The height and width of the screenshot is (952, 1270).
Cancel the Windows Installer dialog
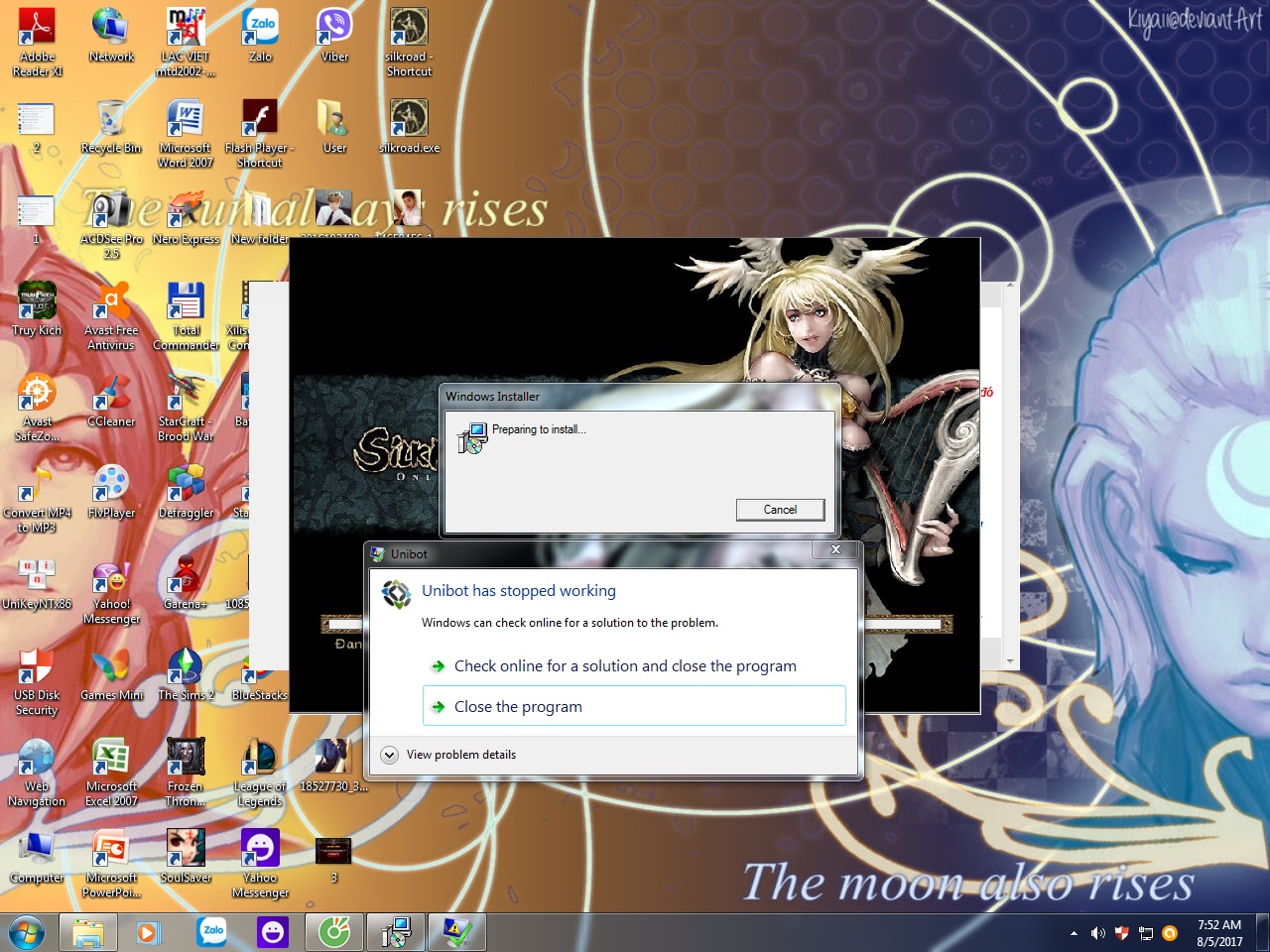(x=780, y=510)
